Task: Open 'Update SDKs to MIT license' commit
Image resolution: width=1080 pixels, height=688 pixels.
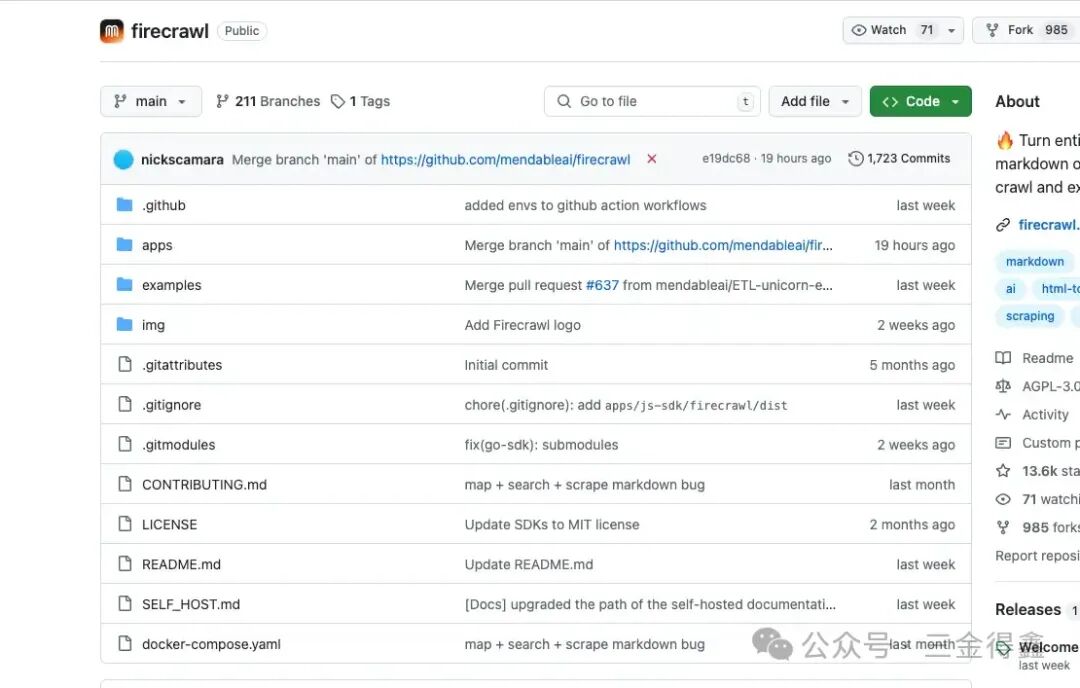Action: point(552,525)
